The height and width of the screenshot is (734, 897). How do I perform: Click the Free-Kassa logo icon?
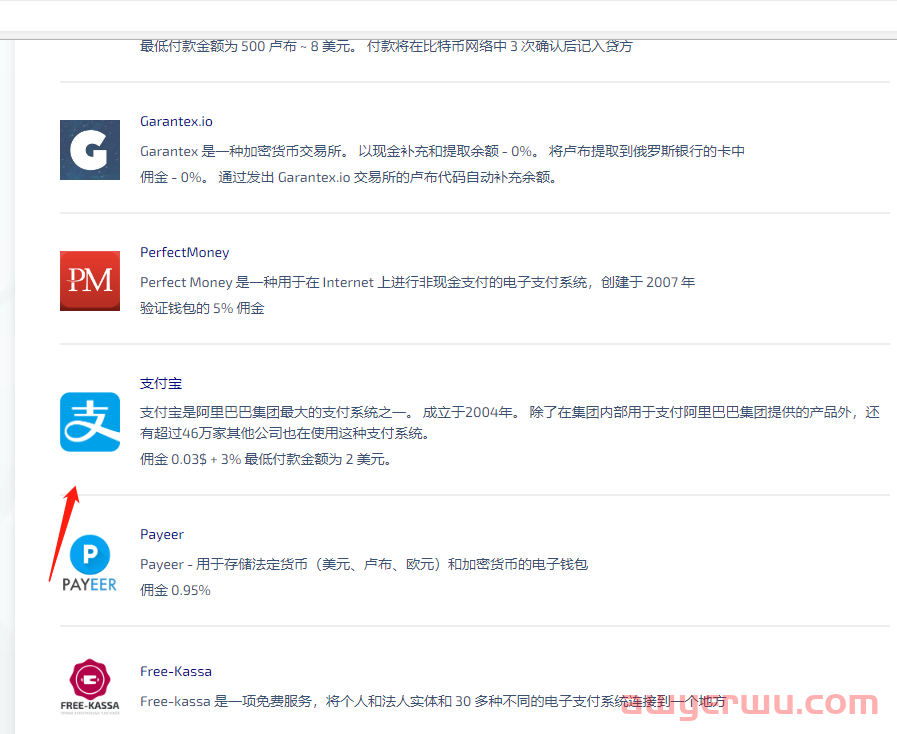tap(90, 687)
